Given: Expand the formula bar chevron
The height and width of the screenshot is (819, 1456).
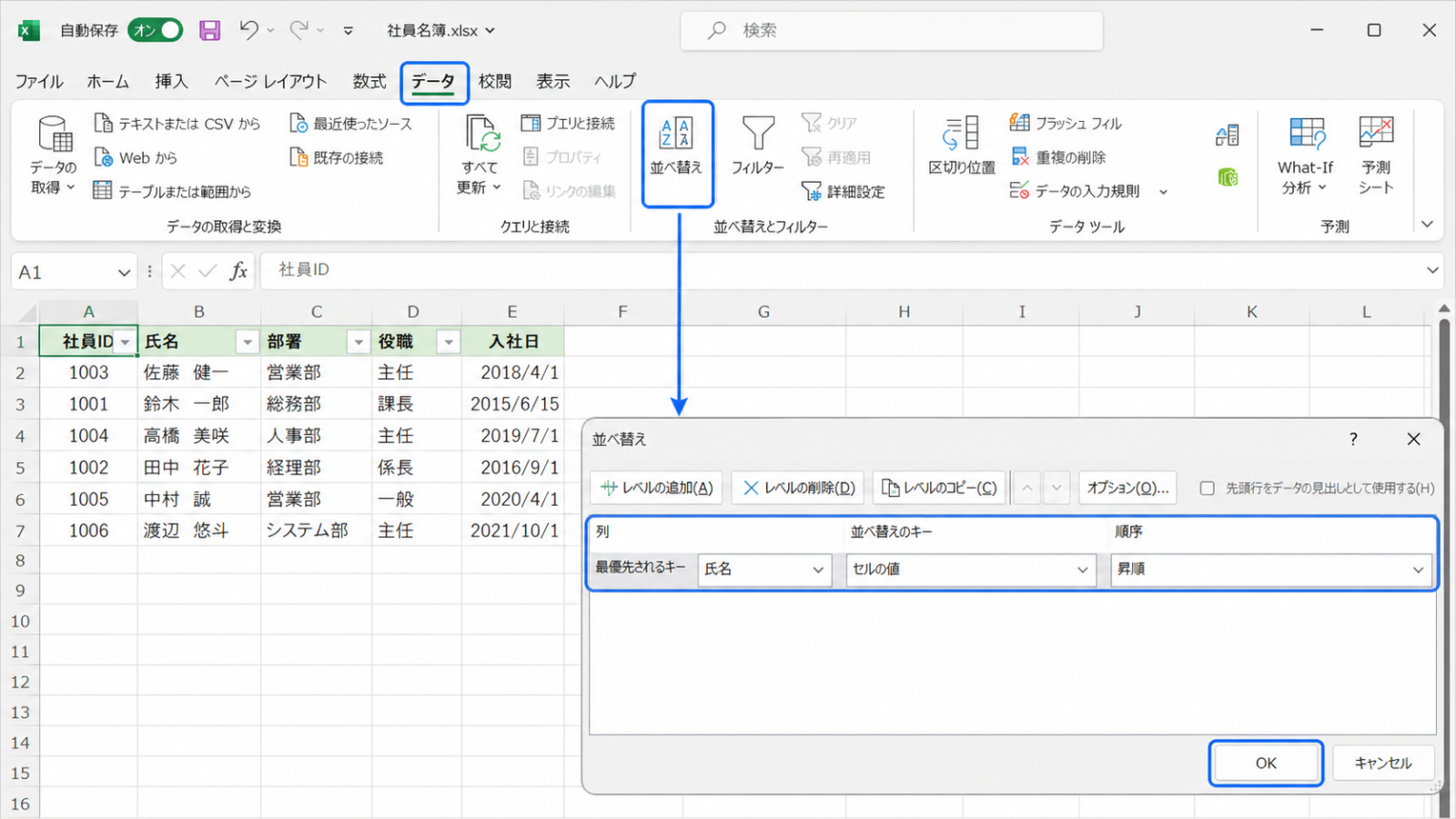Looking at the screenshot, I should tap(1432, 270).
